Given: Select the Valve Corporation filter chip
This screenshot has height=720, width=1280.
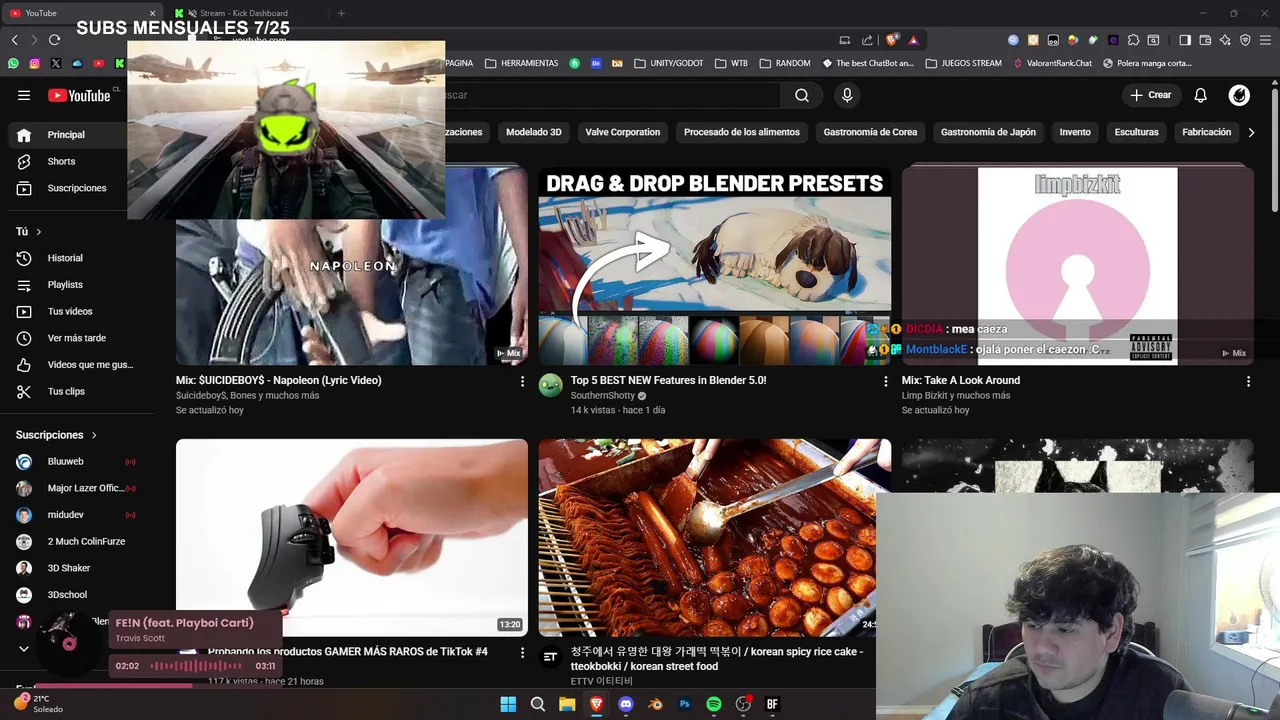Looking at the screenshot, I should 622,132.
